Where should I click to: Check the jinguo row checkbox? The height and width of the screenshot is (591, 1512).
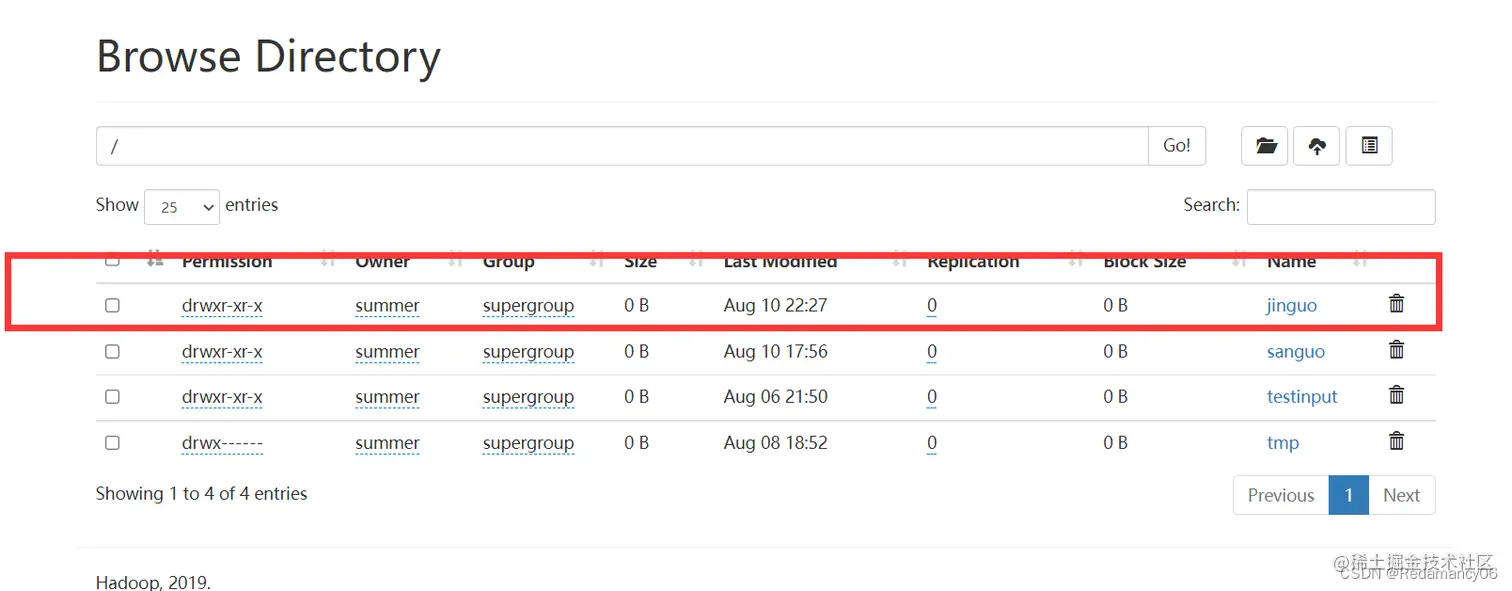112,305
